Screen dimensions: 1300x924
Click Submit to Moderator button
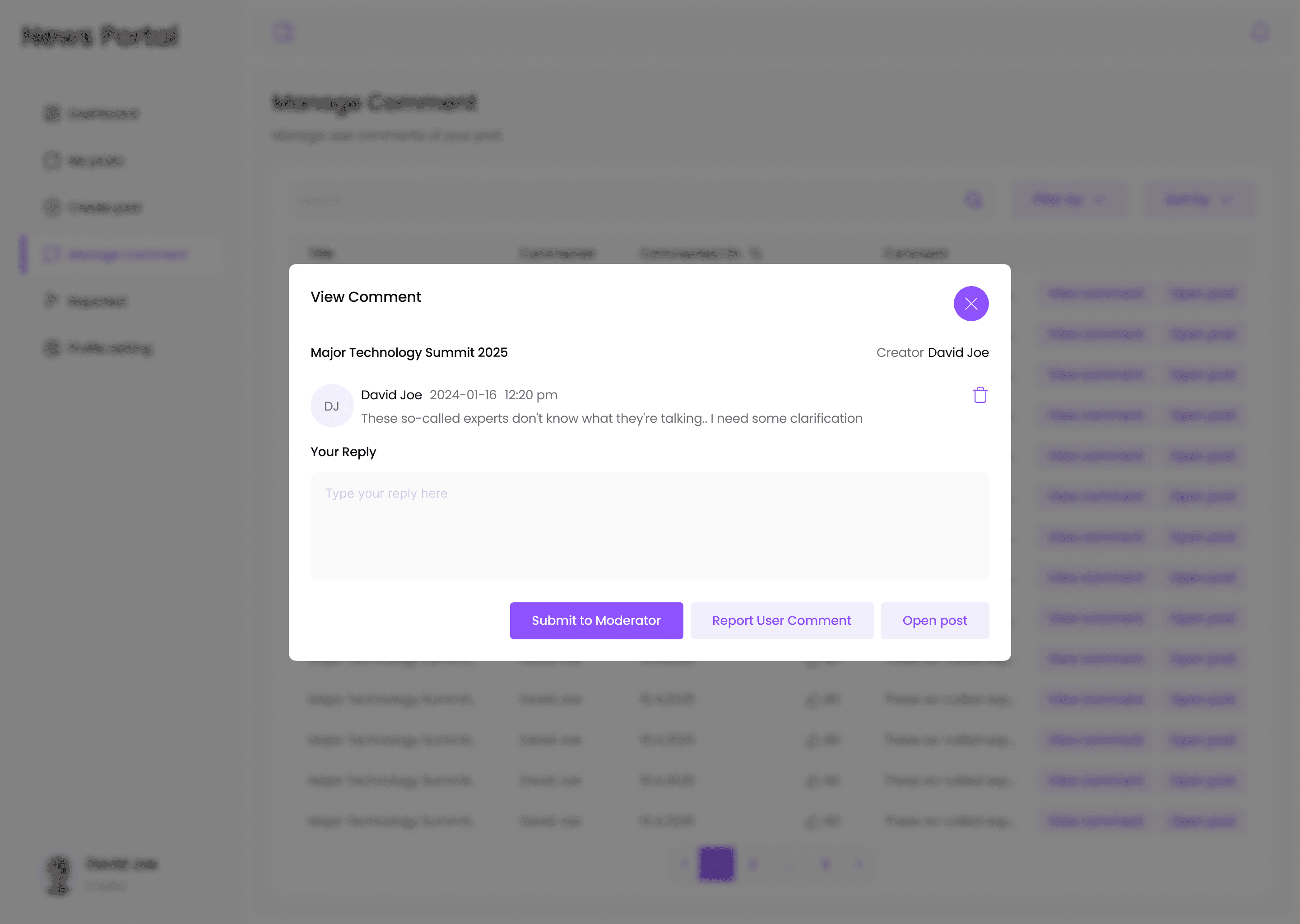click(596, 620)
